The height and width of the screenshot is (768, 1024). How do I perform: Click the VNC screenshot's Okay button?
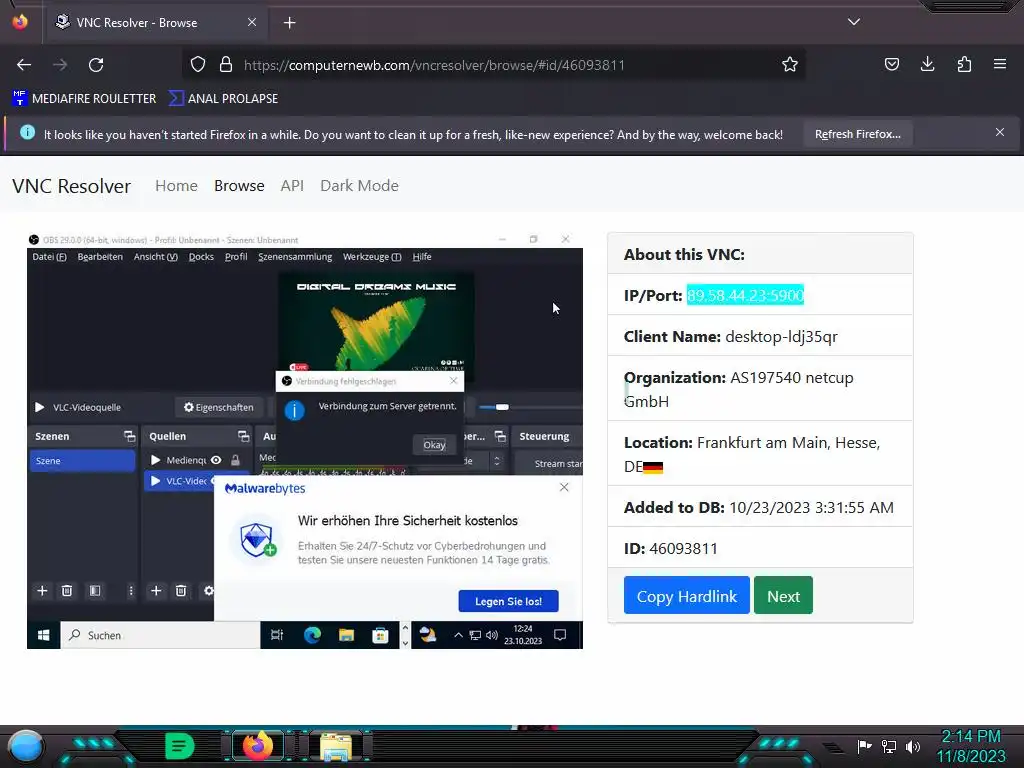[x=434, y=445]
